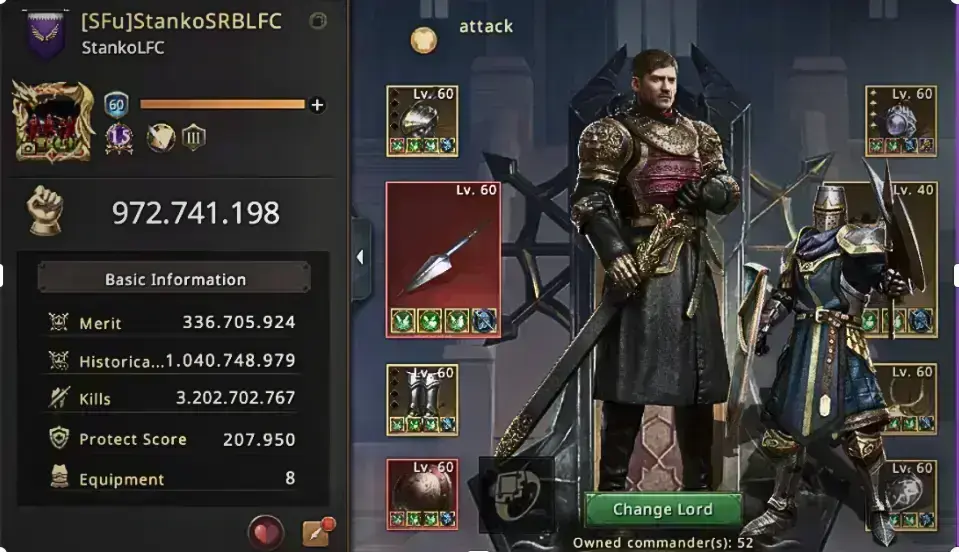Open the player avatar portrait frame
Screen dimensions: 959x552
(x=54, y=122)
